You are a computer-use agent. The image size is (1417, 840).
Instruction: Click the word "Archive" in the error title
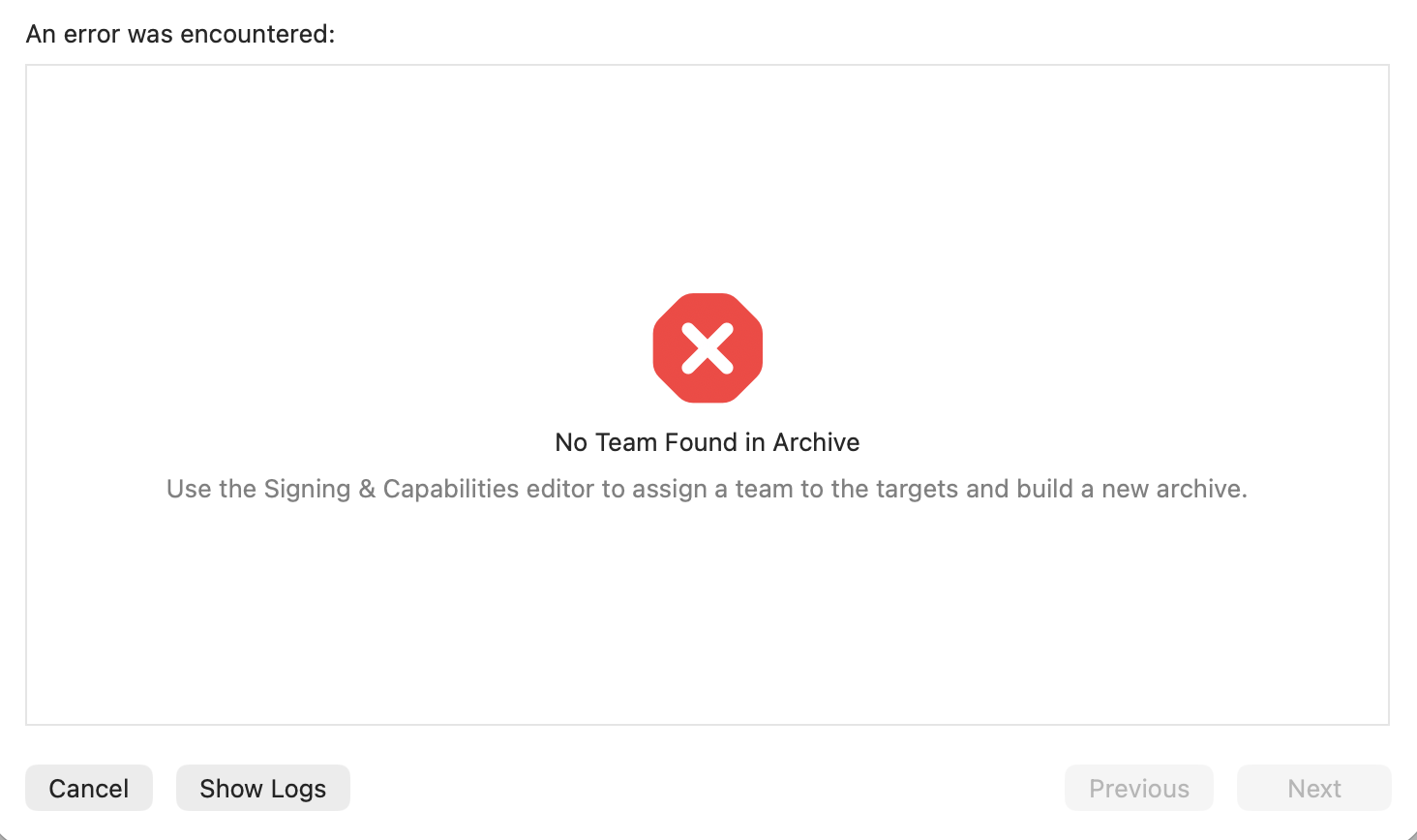coord(816,442)
